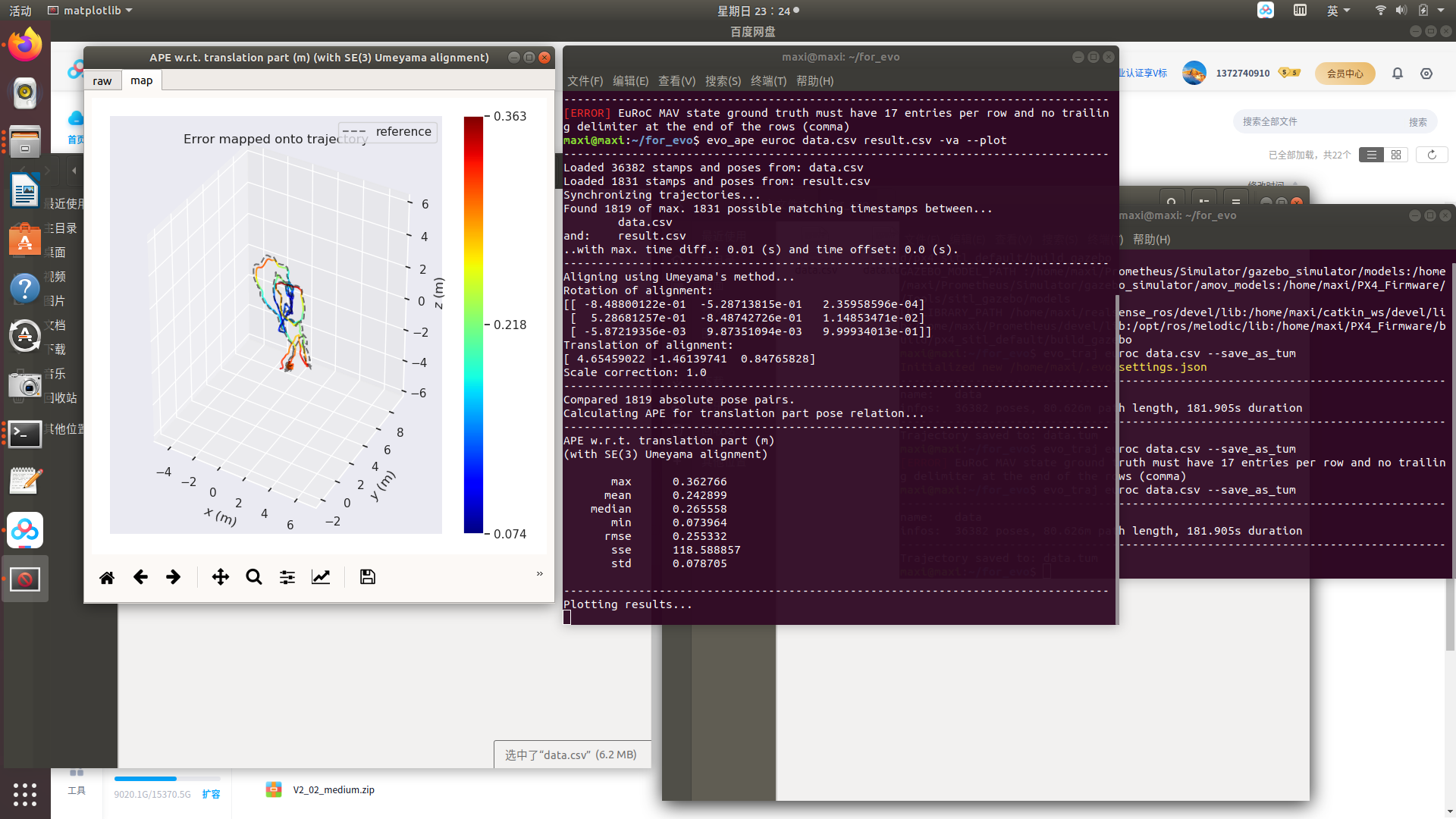Select the Pan axes tool
This screenshot has width=1456, height=819.
pos(221,577)
